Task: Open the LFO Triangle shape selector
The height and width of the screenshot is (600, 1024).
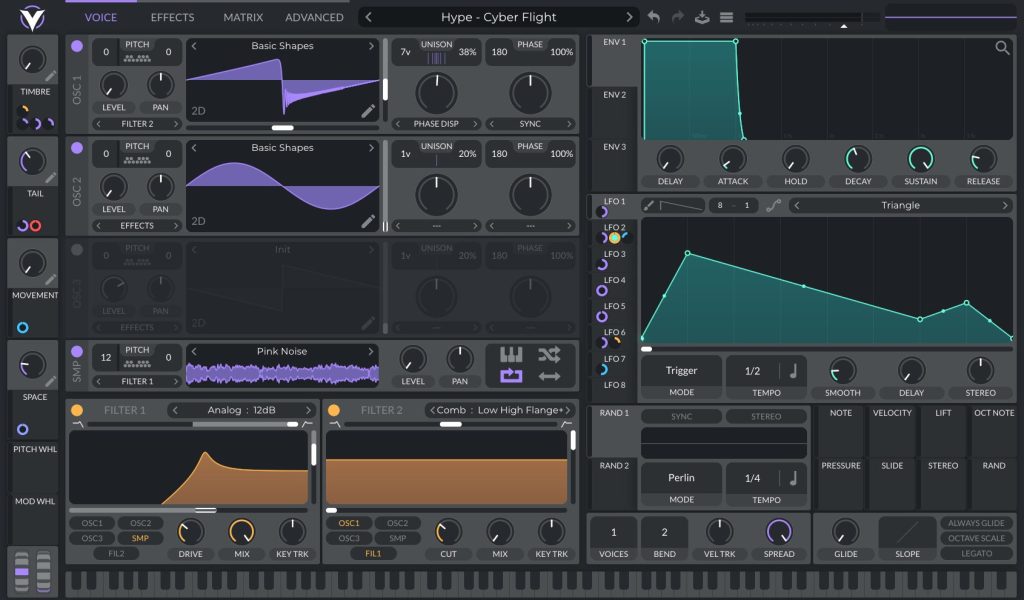Action: click(900, 205)
